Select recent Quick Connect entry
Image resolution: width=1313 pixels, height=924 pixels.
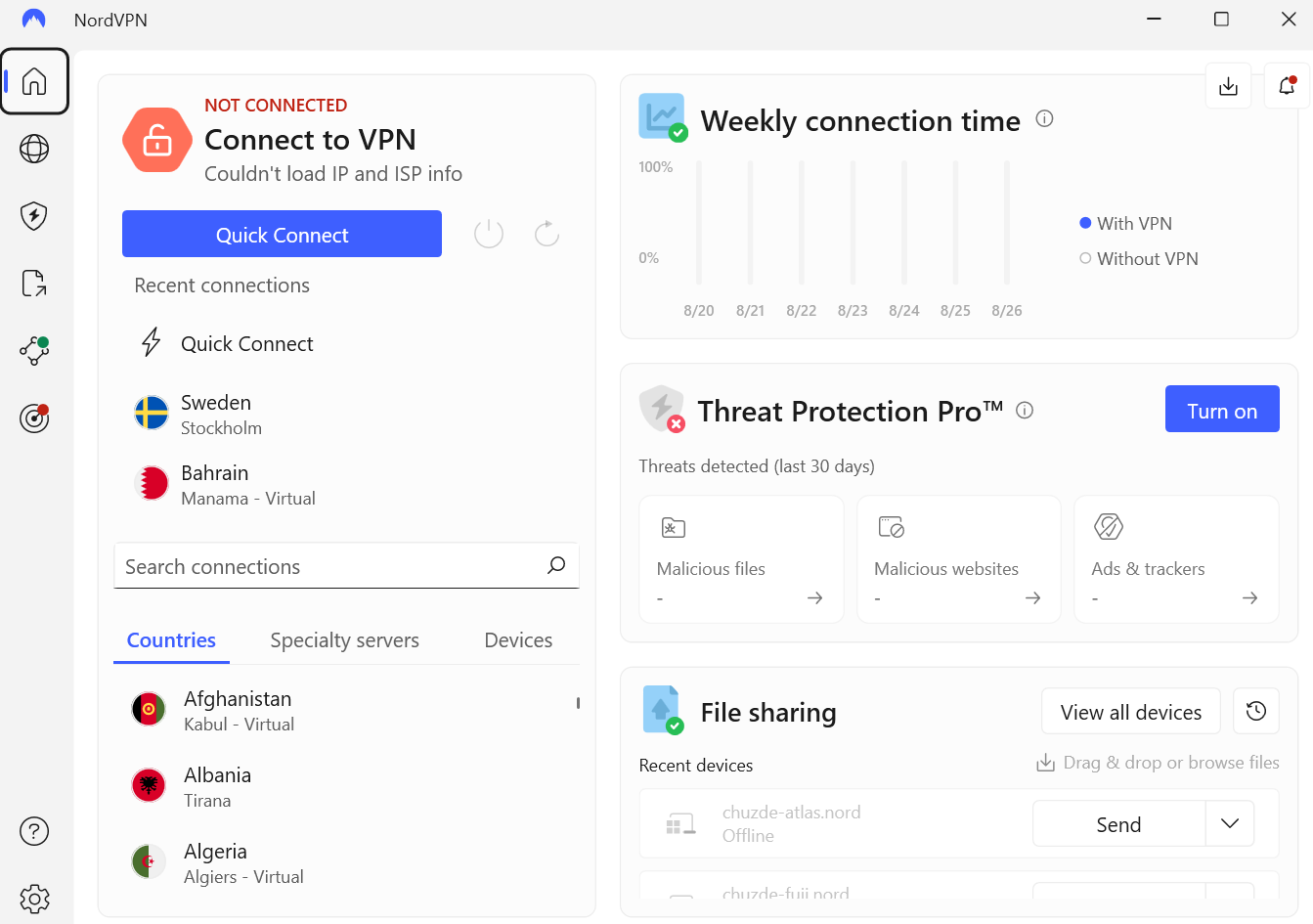[x=347, y=343]
